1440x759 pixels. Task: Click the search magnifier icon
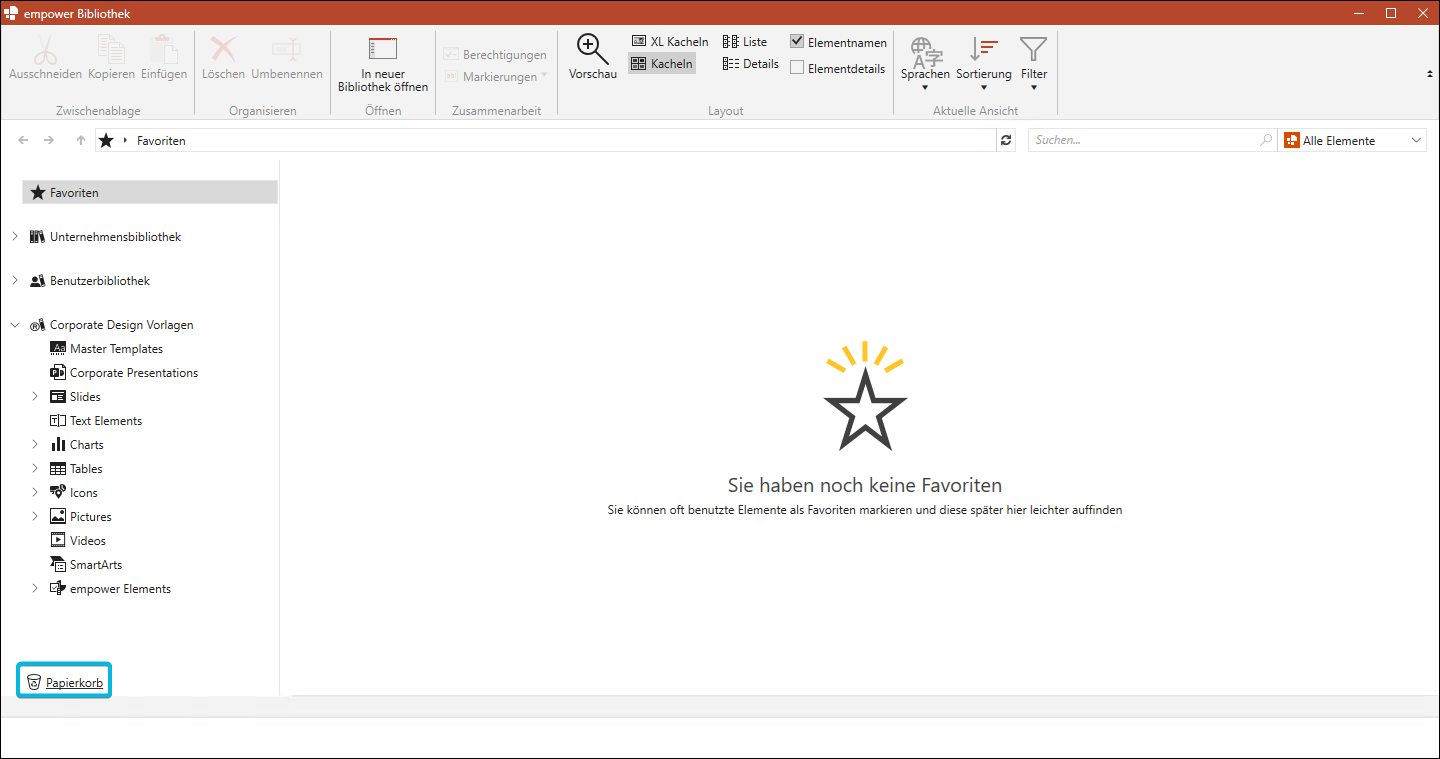(x=1267, y=141)
